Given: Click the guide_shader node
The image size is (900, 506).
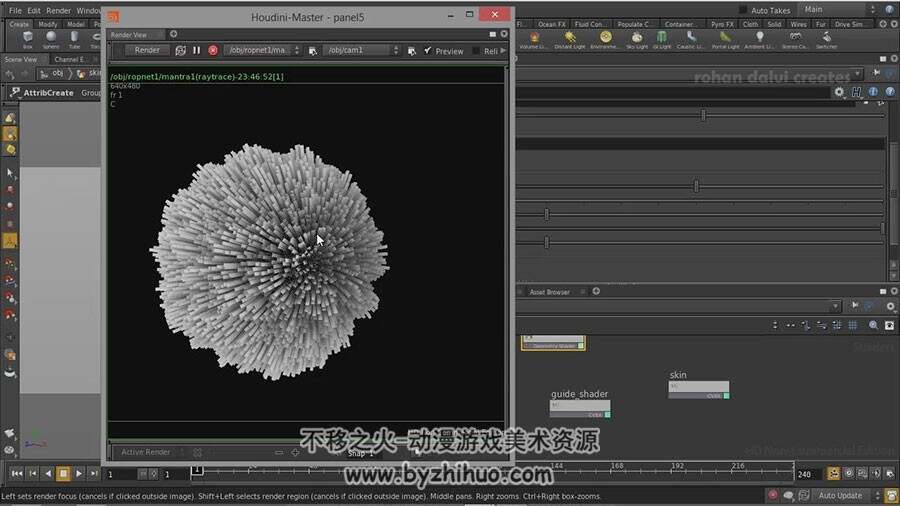Looking at the screenshot, I should (x=580, y=409).
